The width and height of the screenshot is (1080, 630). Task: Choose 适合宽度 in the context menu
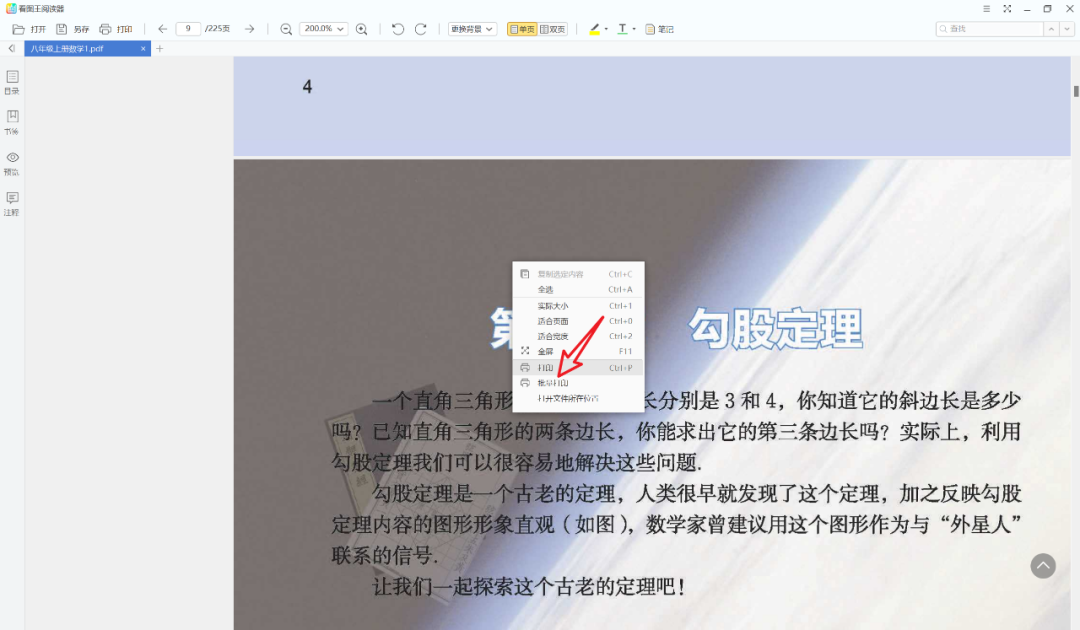[x=578, y=336]
